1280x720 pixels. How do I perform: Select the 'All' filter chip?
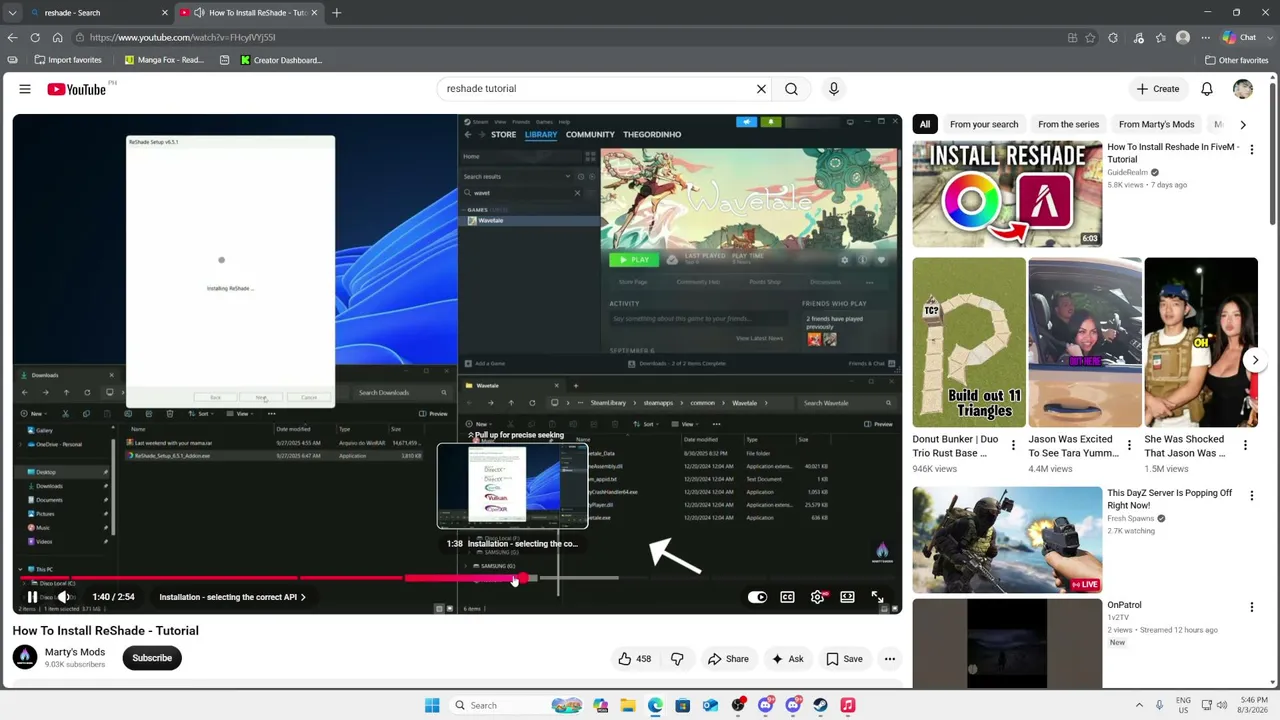coord(925,125)
